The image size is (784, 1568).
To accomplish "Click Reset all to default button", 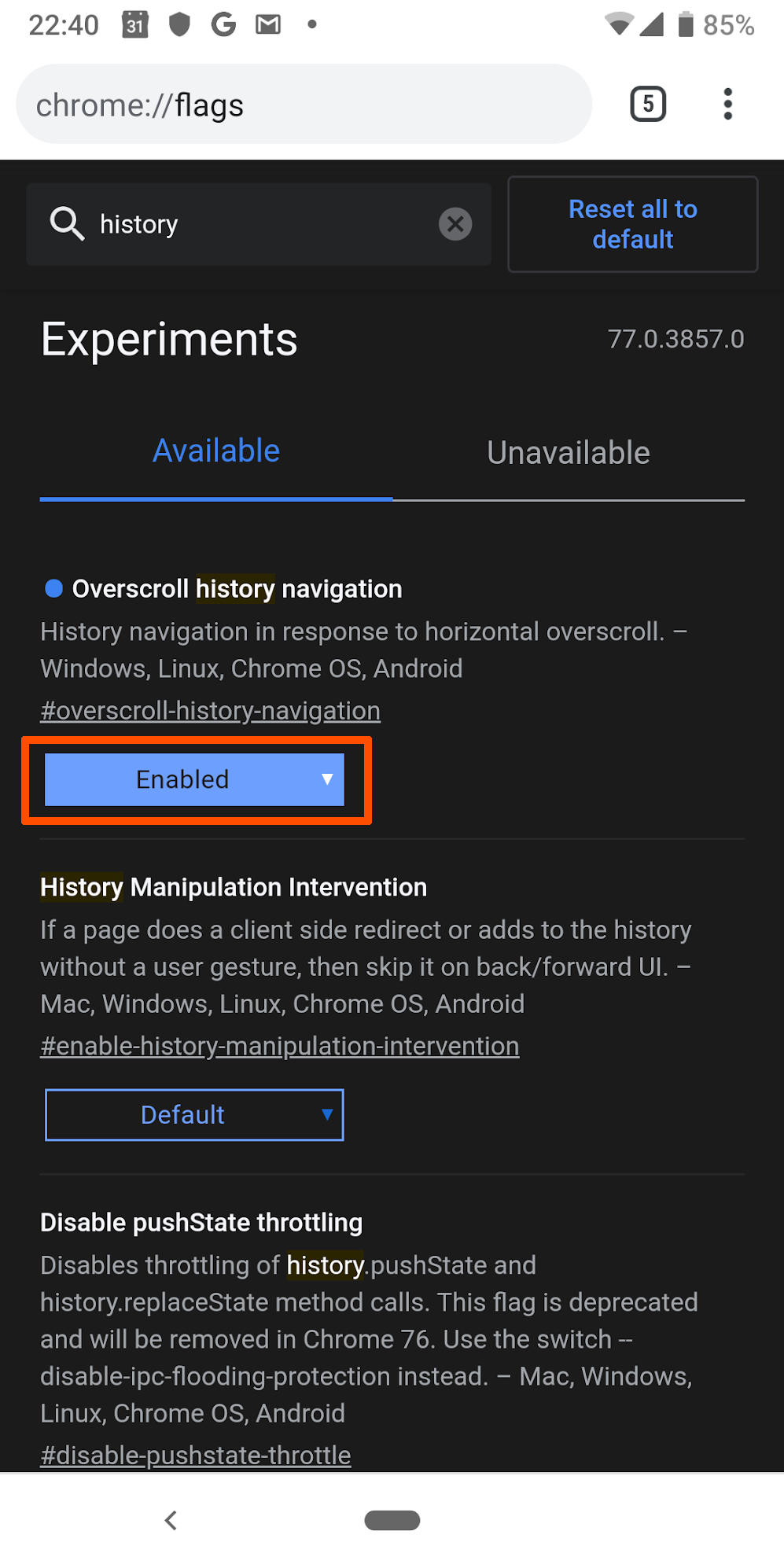I will (x=633, y=224).
